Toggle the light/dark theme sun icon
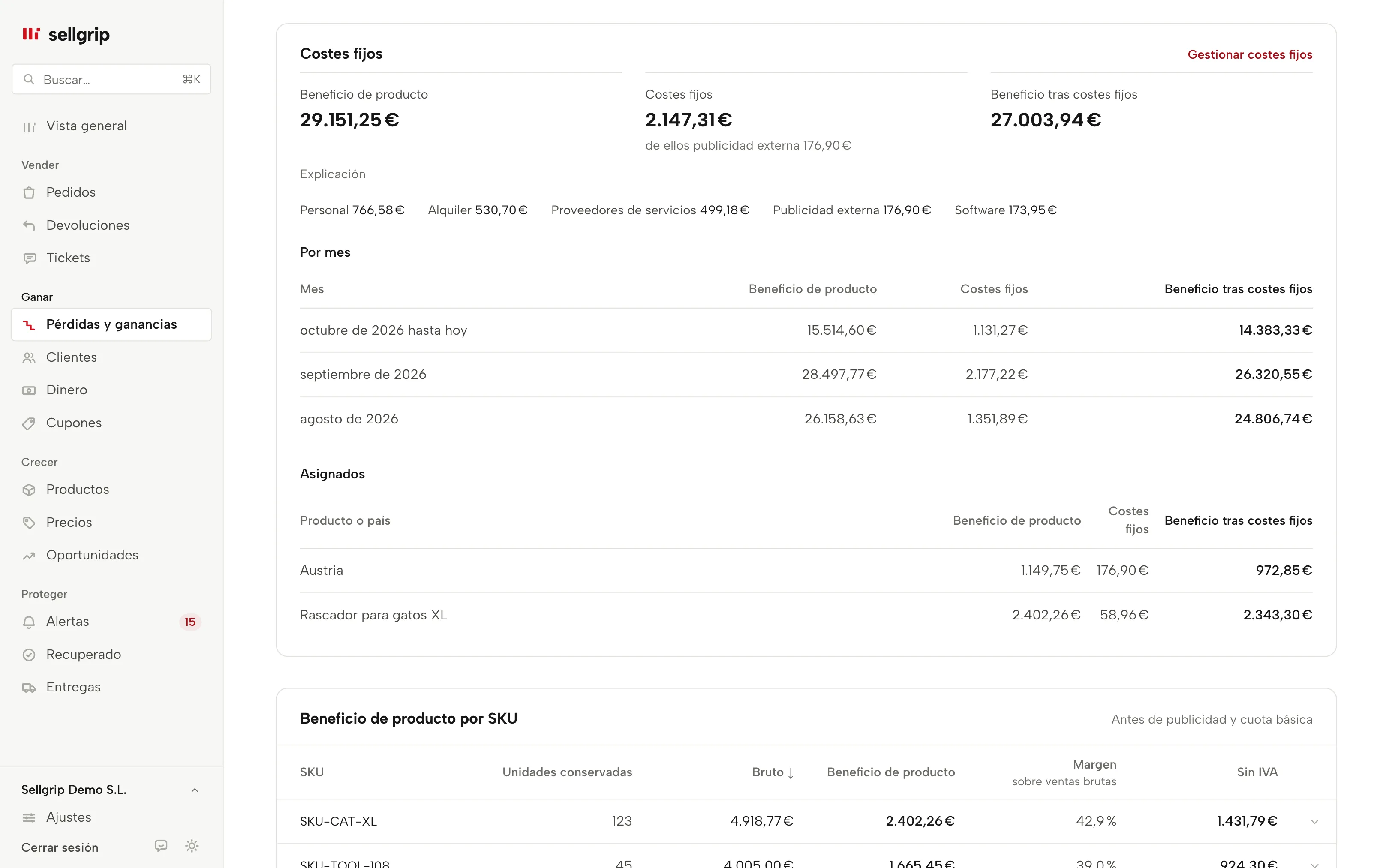The width and height of the screenshot is (1389, 868). coord(192,846)
